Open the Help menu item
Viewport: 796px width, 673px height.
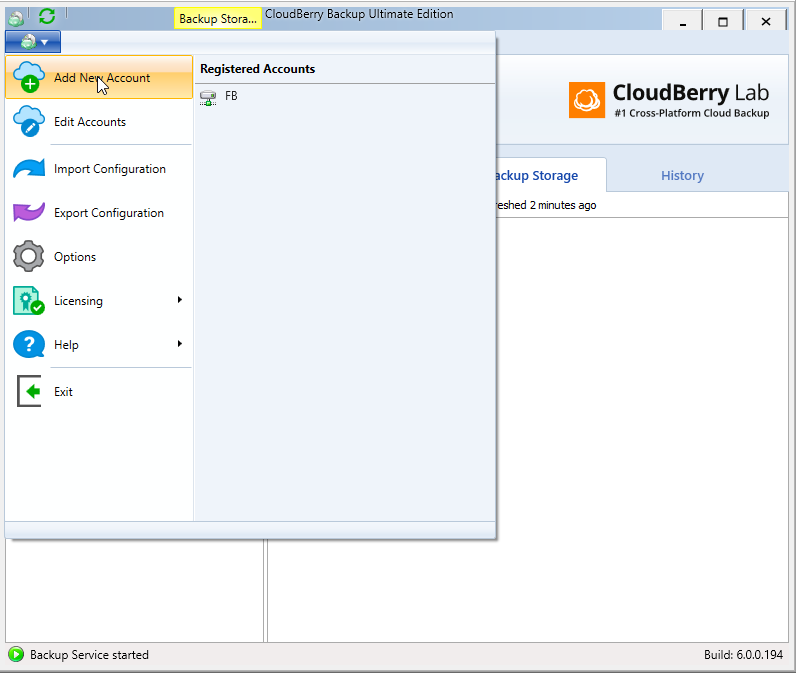[99, 344]
